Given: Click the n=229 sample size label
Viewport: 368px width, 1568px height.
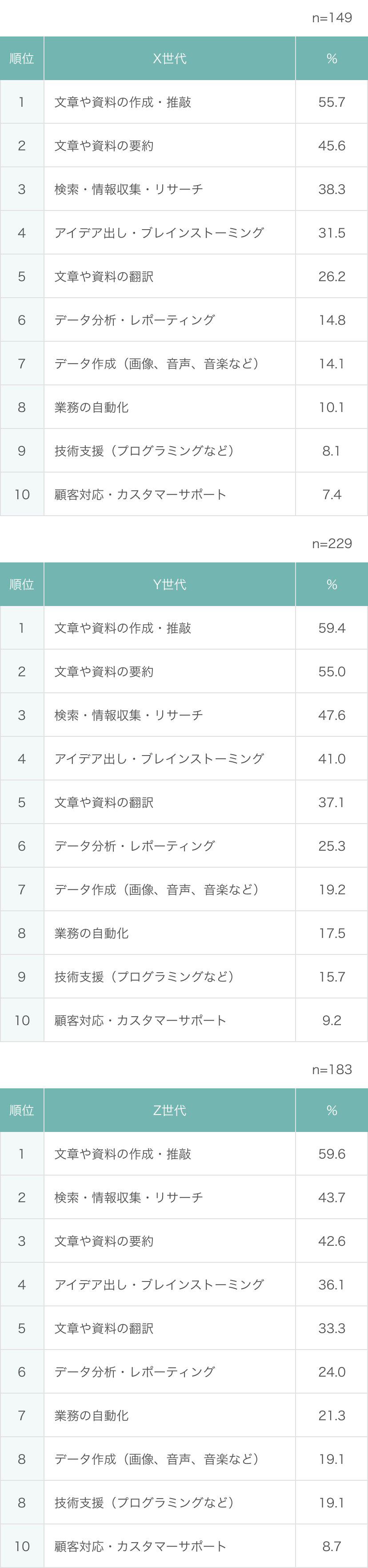Looking at the screenshot, I should 332,544.
